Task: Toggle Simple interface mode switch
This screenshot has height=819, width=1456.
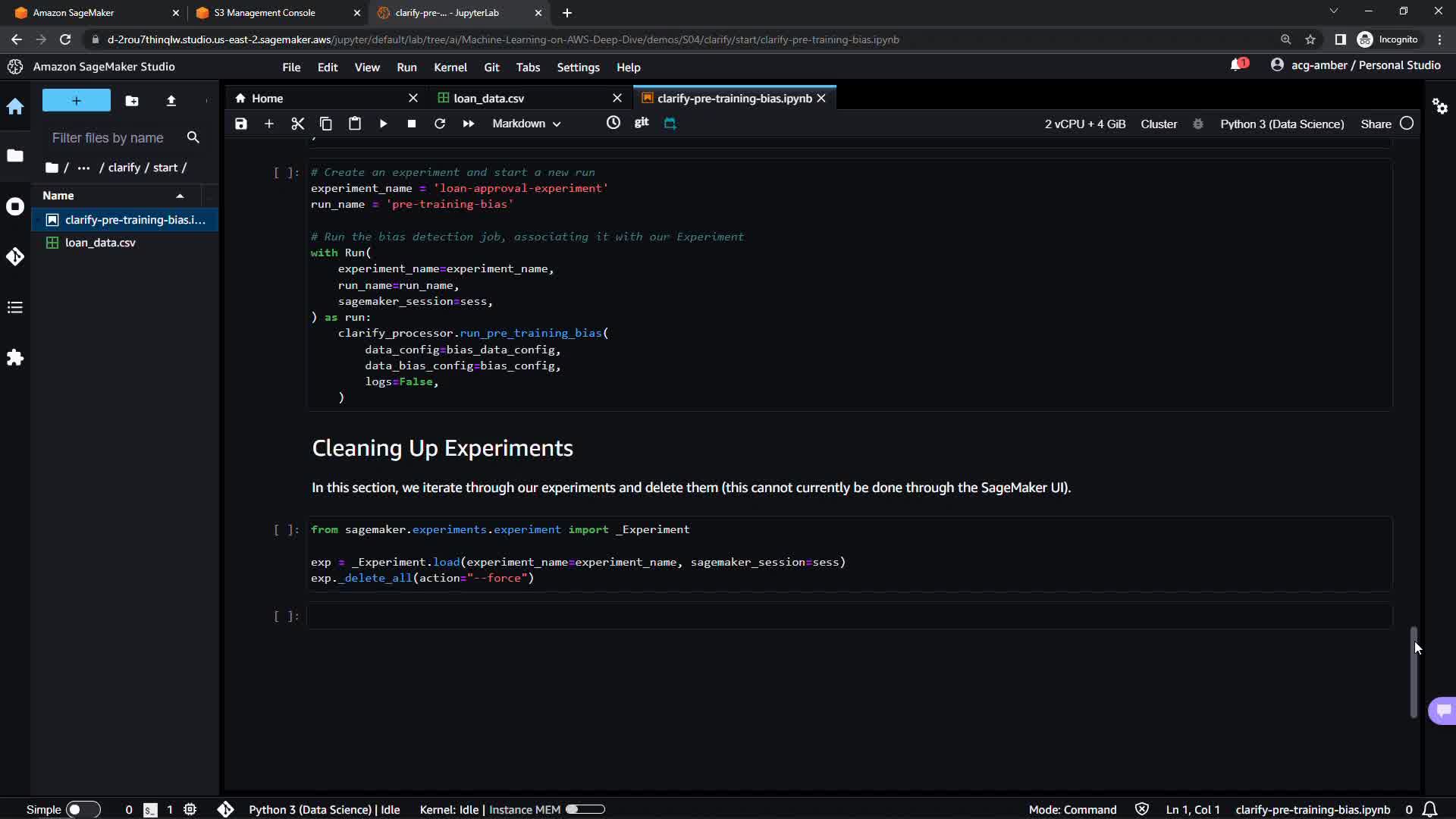Action: pyautogui.click(x=82, y=809)
